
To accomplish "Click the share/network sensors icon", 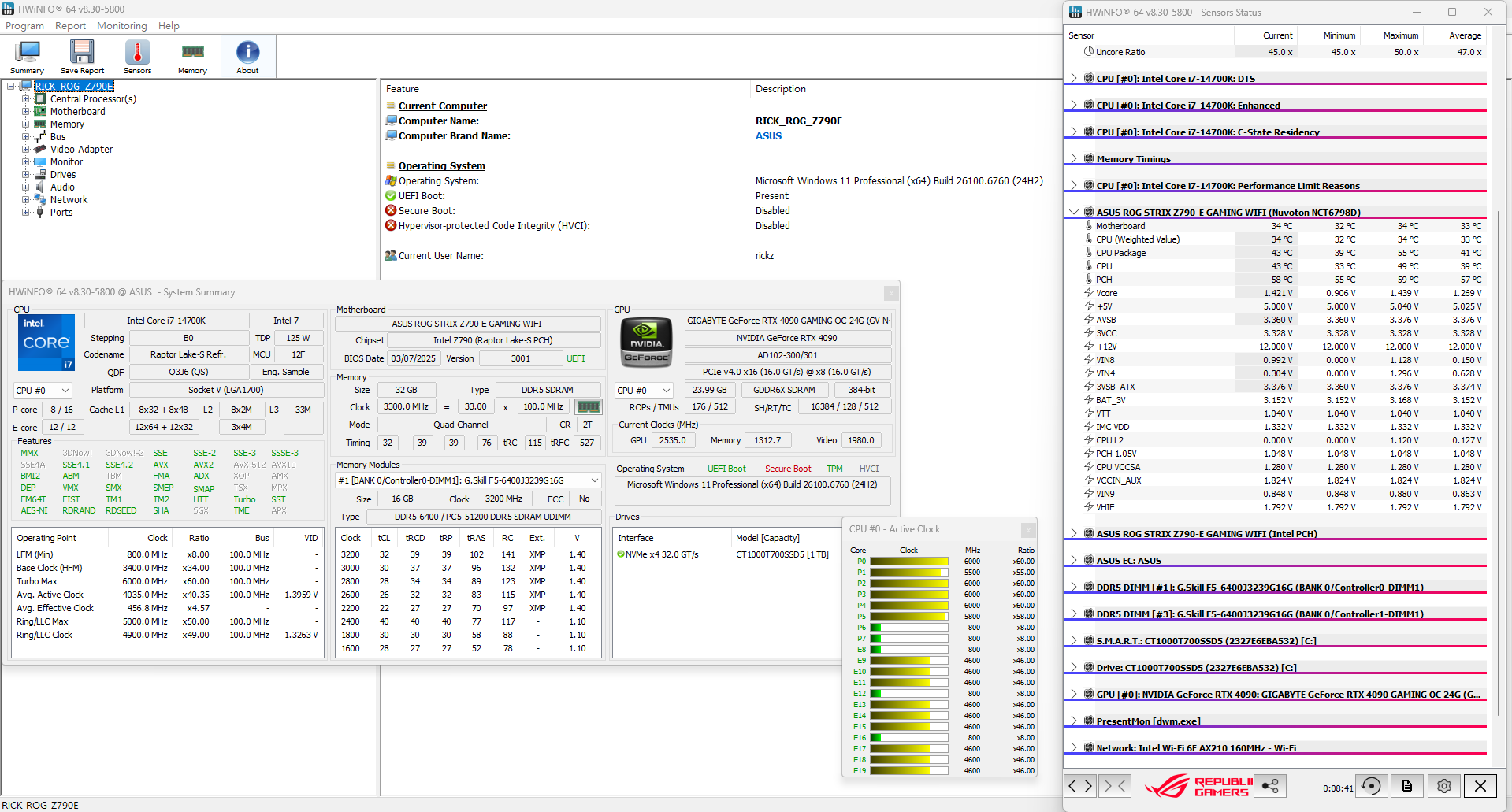I will pyautogui.click(x=1270, y=786).
